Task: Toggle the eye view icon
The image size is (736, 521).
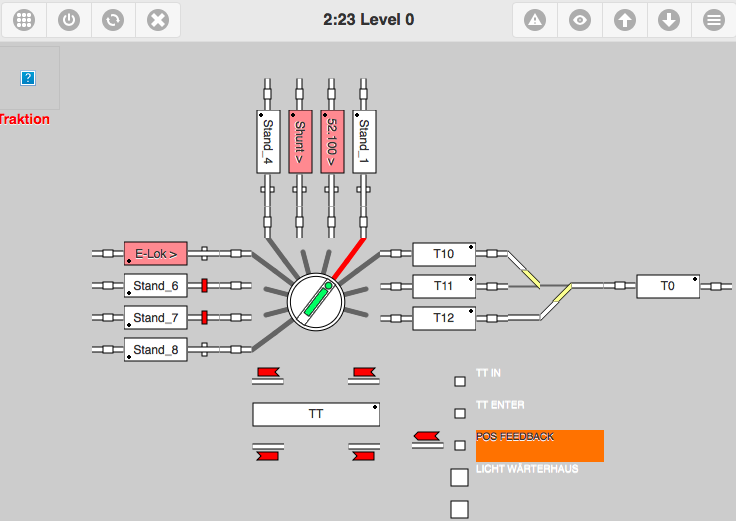Action: 580,20
